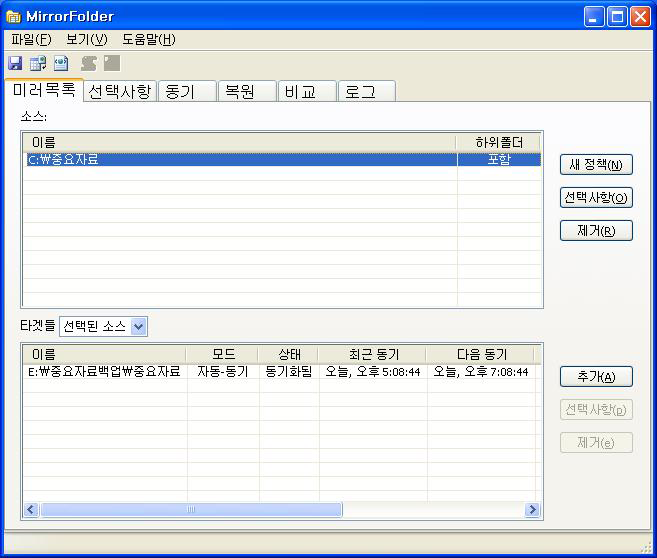Click the disabled target 선택사항(p) button

(596, 409)
